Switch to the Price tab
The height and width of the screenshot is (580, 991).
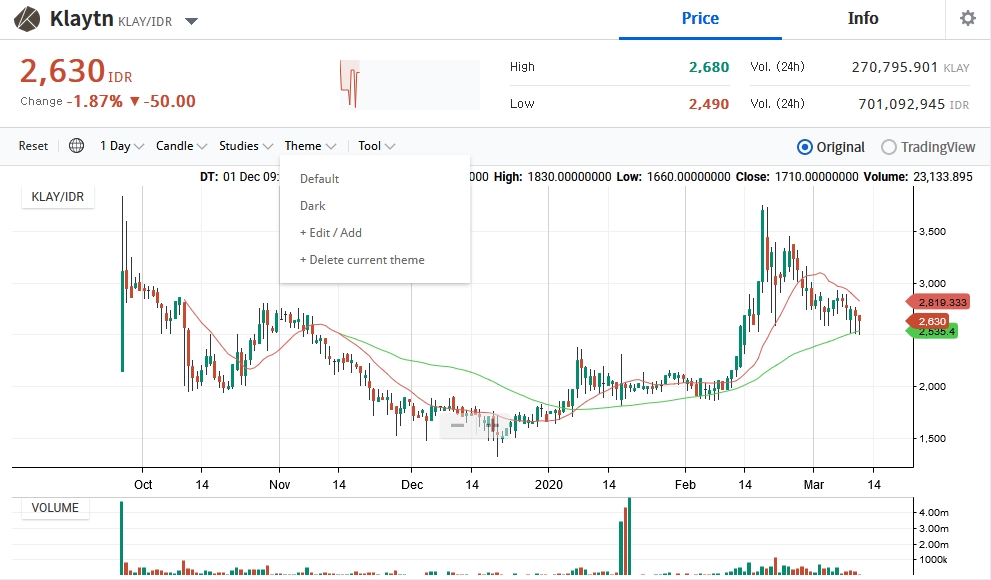[700, 18]
